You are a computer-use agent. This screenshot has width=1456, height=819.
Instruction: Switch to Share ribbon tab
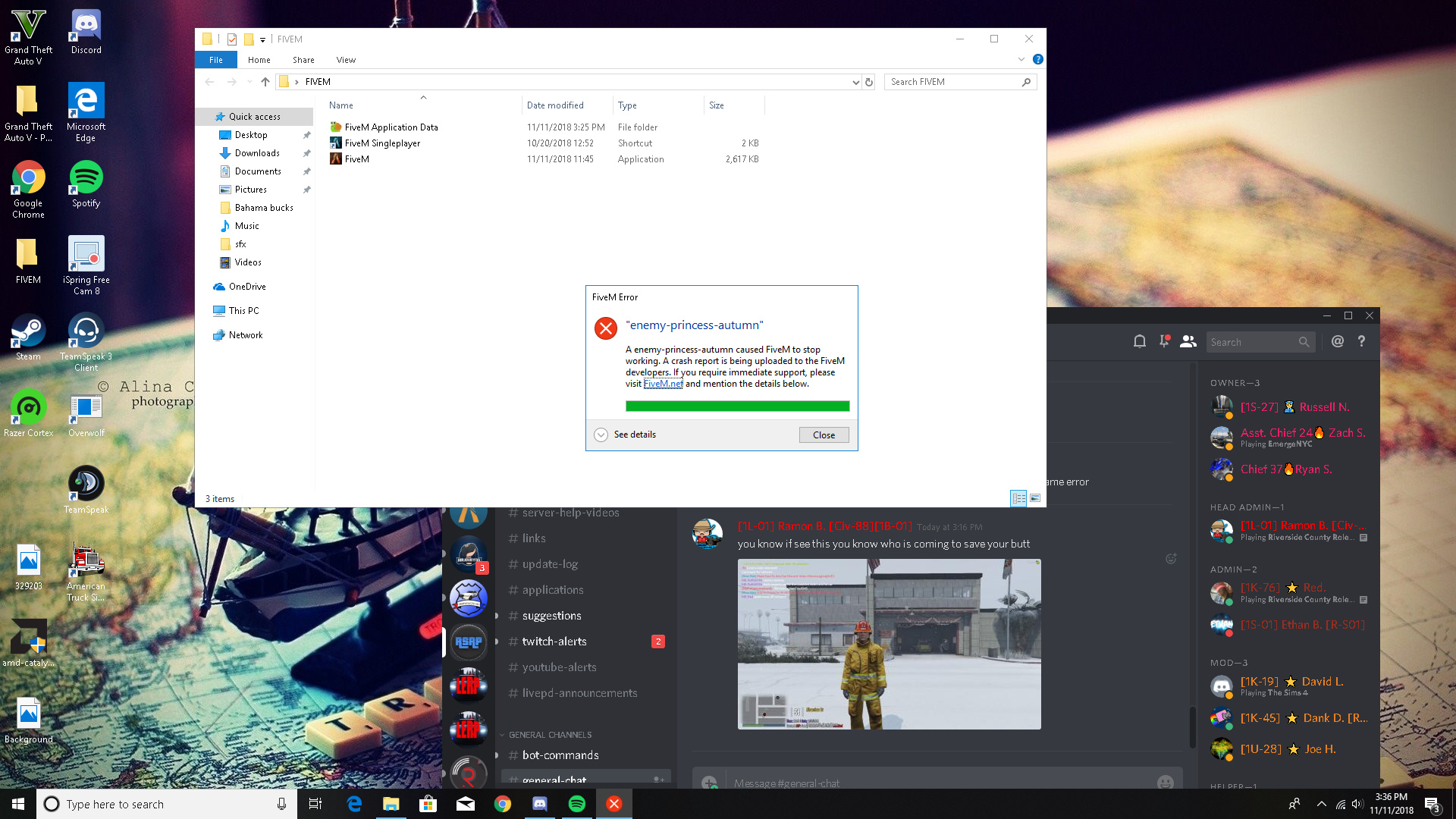pos(303,60)
